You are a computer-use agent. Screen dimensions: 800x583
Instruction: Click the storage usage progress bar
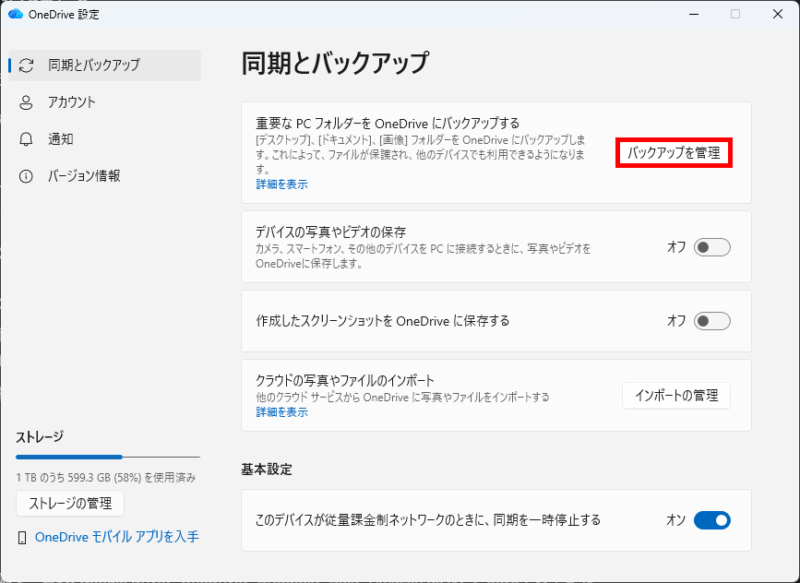108,457
